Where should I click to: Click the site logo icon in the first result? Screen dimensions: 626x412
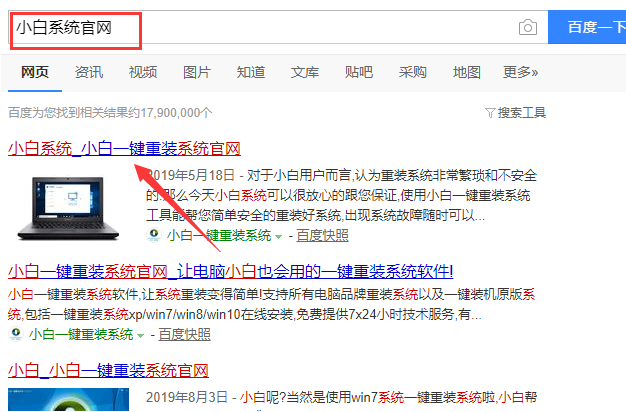click(154, 235)
